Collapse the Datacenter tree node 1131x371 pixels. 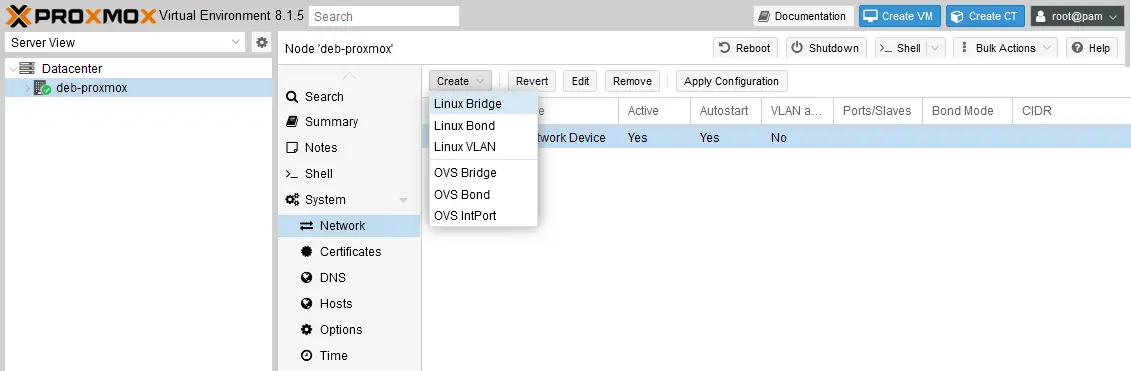pos(13,69)
